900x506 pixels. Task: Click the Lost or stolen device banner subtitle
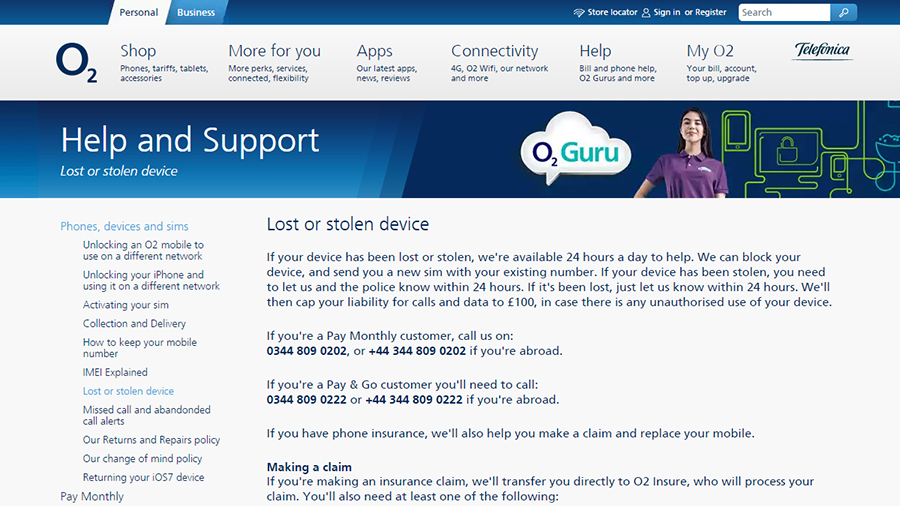pyautogui.click(x=119, y=171)
